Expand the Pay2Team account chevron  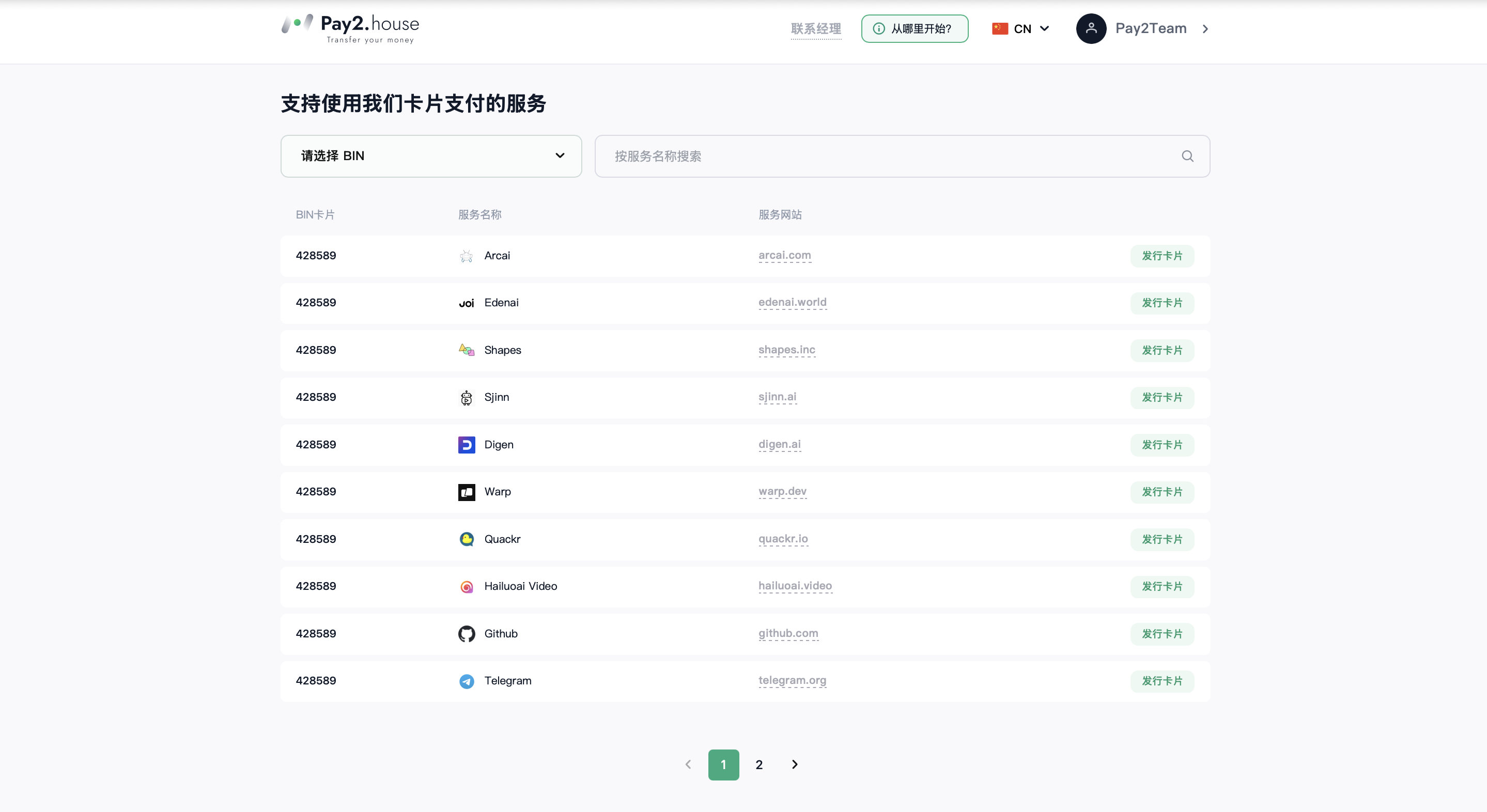[1205, 29]
